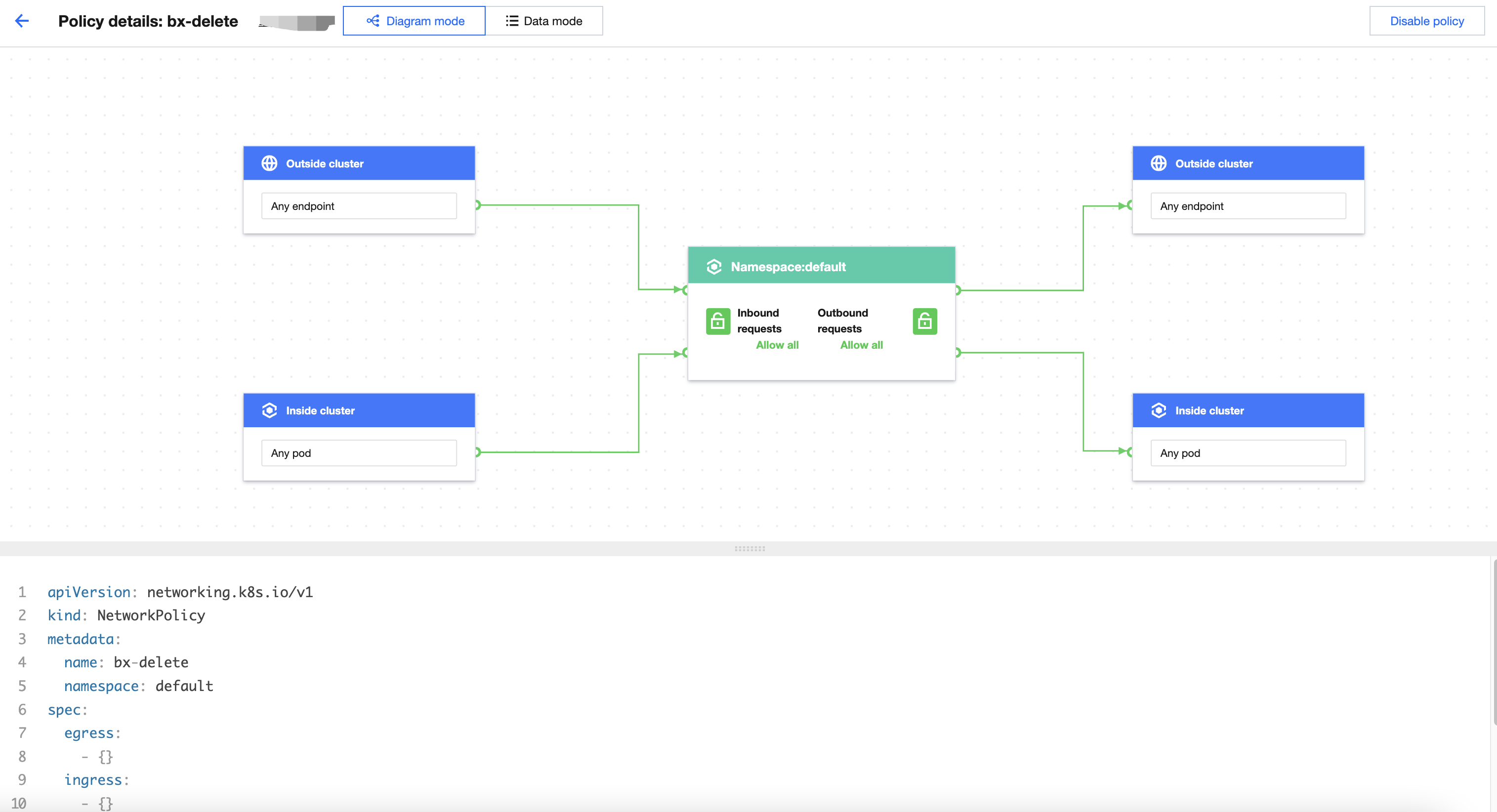Switch to Diagram mode
The width and height of the screenshot is (1497, 812).
click(414, 21)
